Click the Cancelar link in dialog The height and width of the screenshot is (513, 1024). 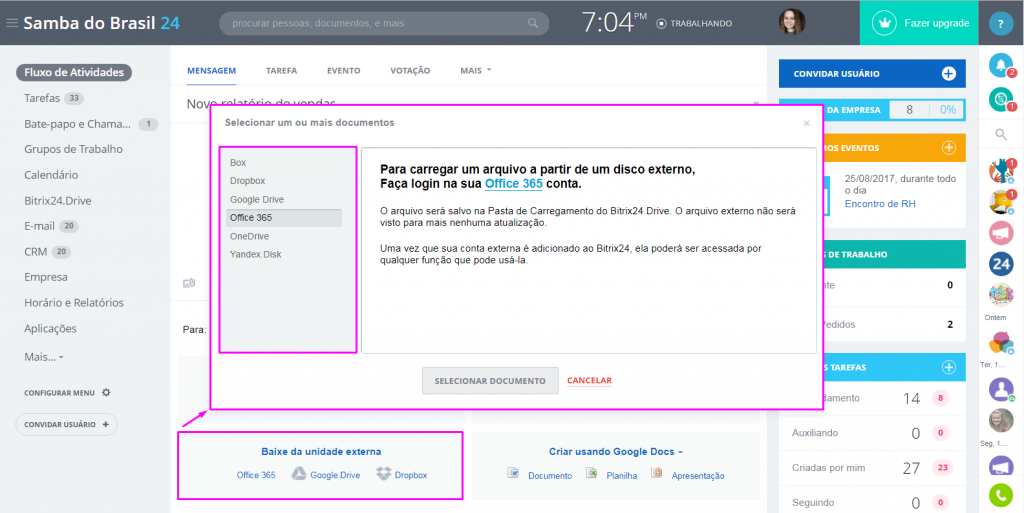pos(589,381)
